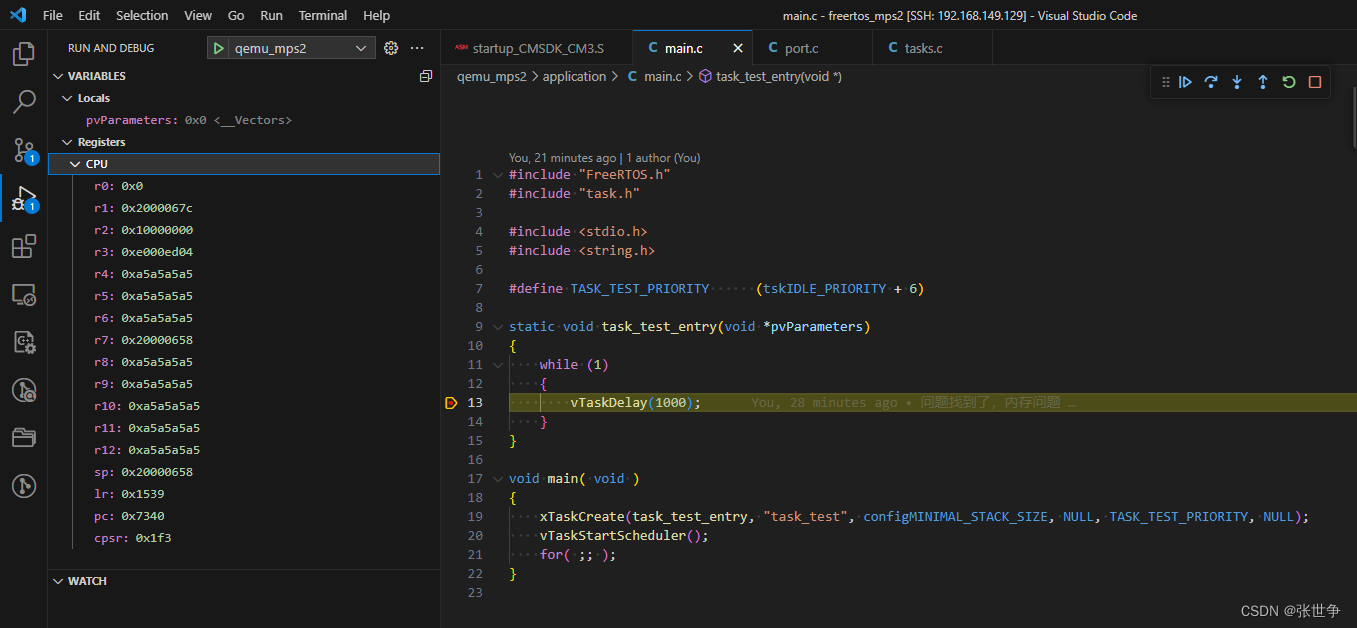Close the main.c editor tab
Viewport: 1357px width, 628px height.
coord(738,48)
